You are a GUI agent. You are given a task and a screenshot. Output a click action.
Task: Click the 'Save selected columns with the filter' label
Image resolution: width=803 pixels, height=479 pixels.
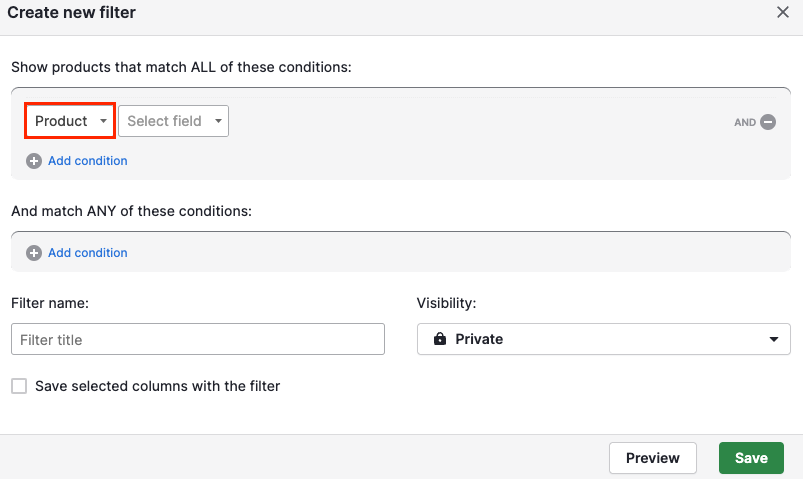(157, 386)
